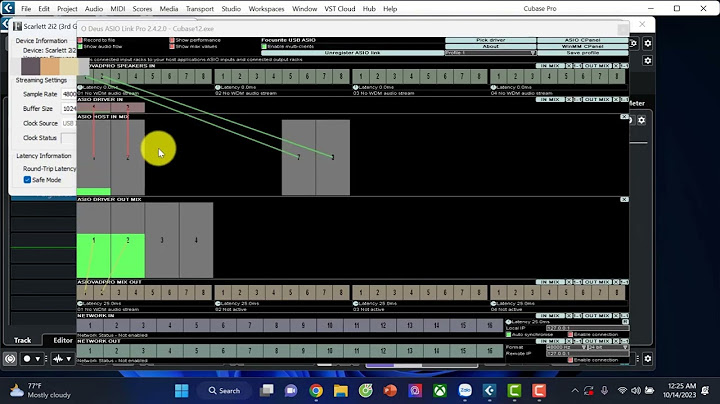Open Google Chrome from taskbar
Image resolution: width=720 pixels, height=404 pixels.
pos(316,391)
